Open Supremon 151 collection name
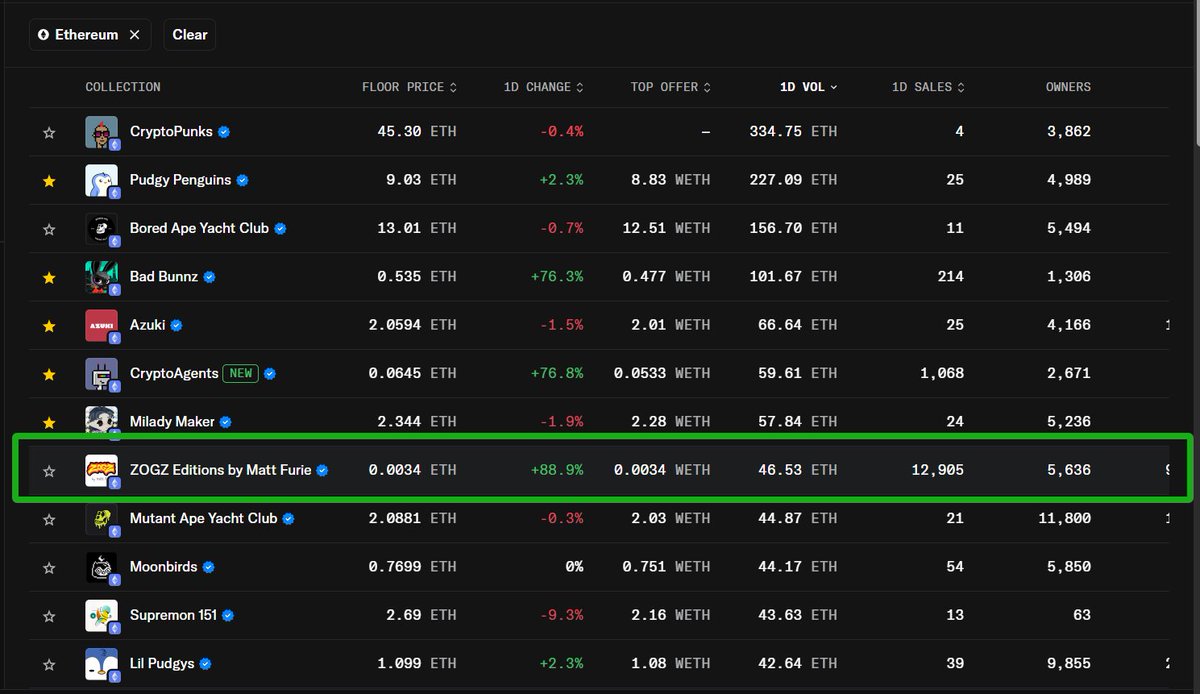Image resolution: width=1200 pixels, height=694 pixels. [173, 615]
